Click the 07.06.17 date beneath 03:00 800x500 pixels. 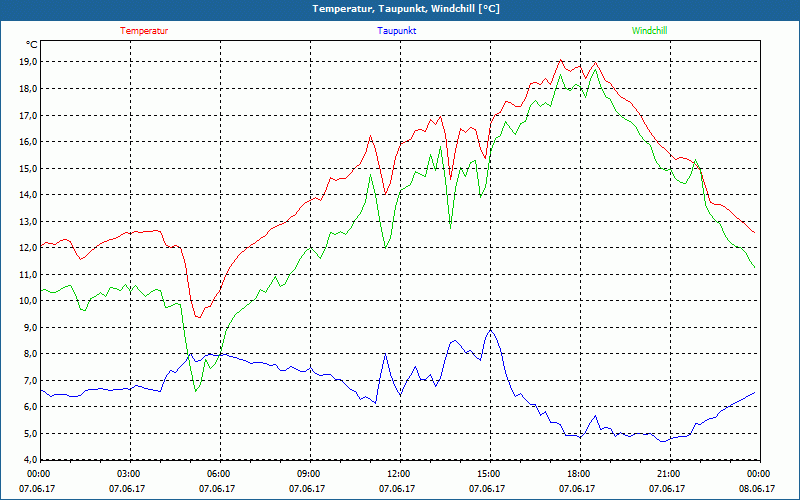[x=128, y=489]
